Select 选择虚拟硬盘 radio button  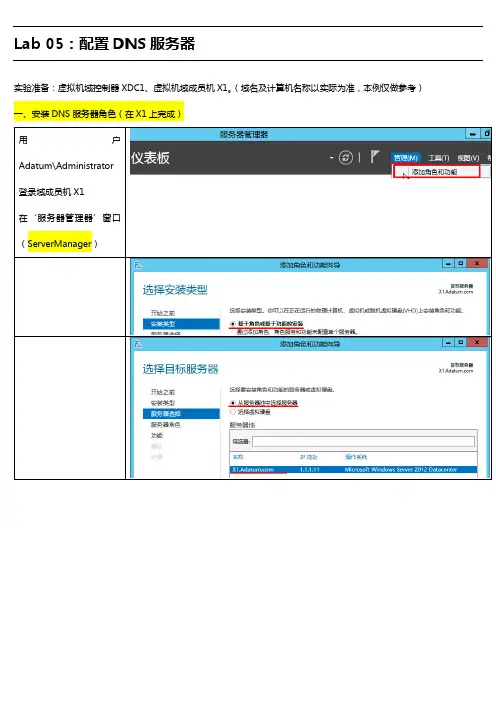[x=233, y=412]
